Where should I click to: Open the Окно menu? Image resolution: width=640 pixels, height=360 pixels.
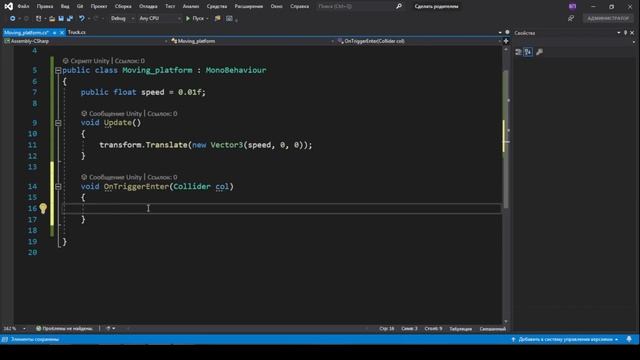tap(276, 7)
